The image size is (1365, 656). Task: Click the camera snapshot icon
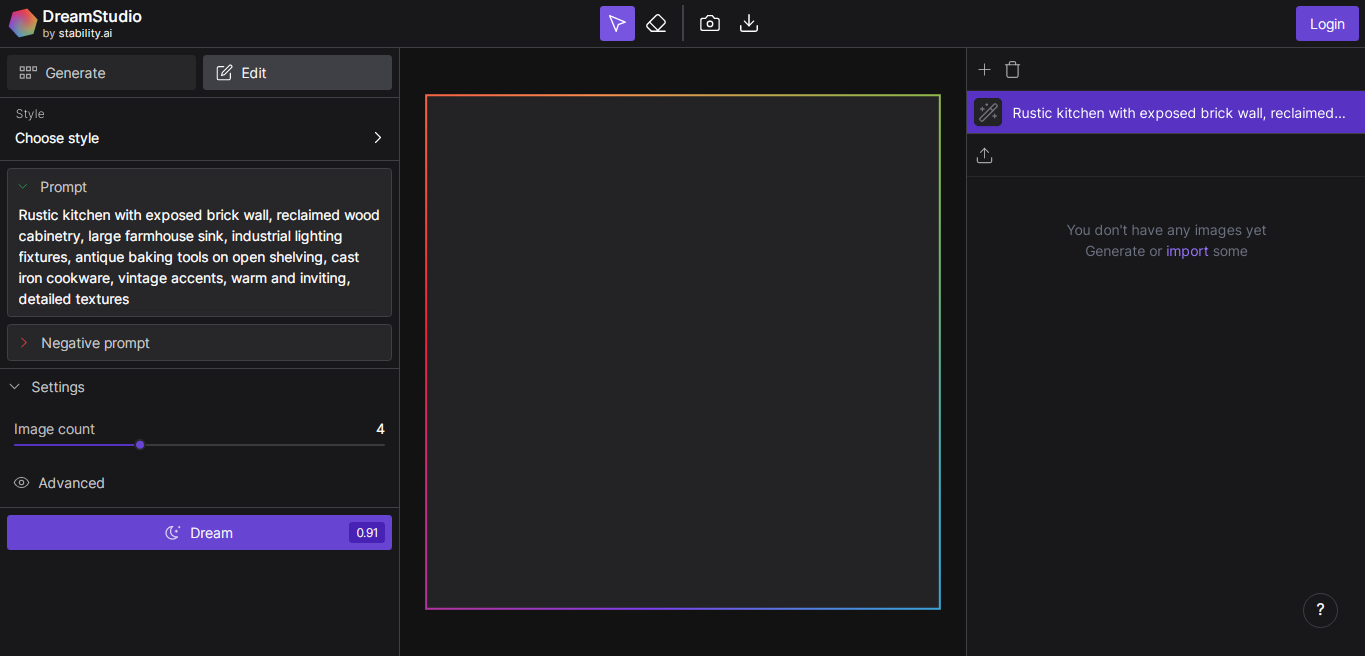tap(709, 22)
